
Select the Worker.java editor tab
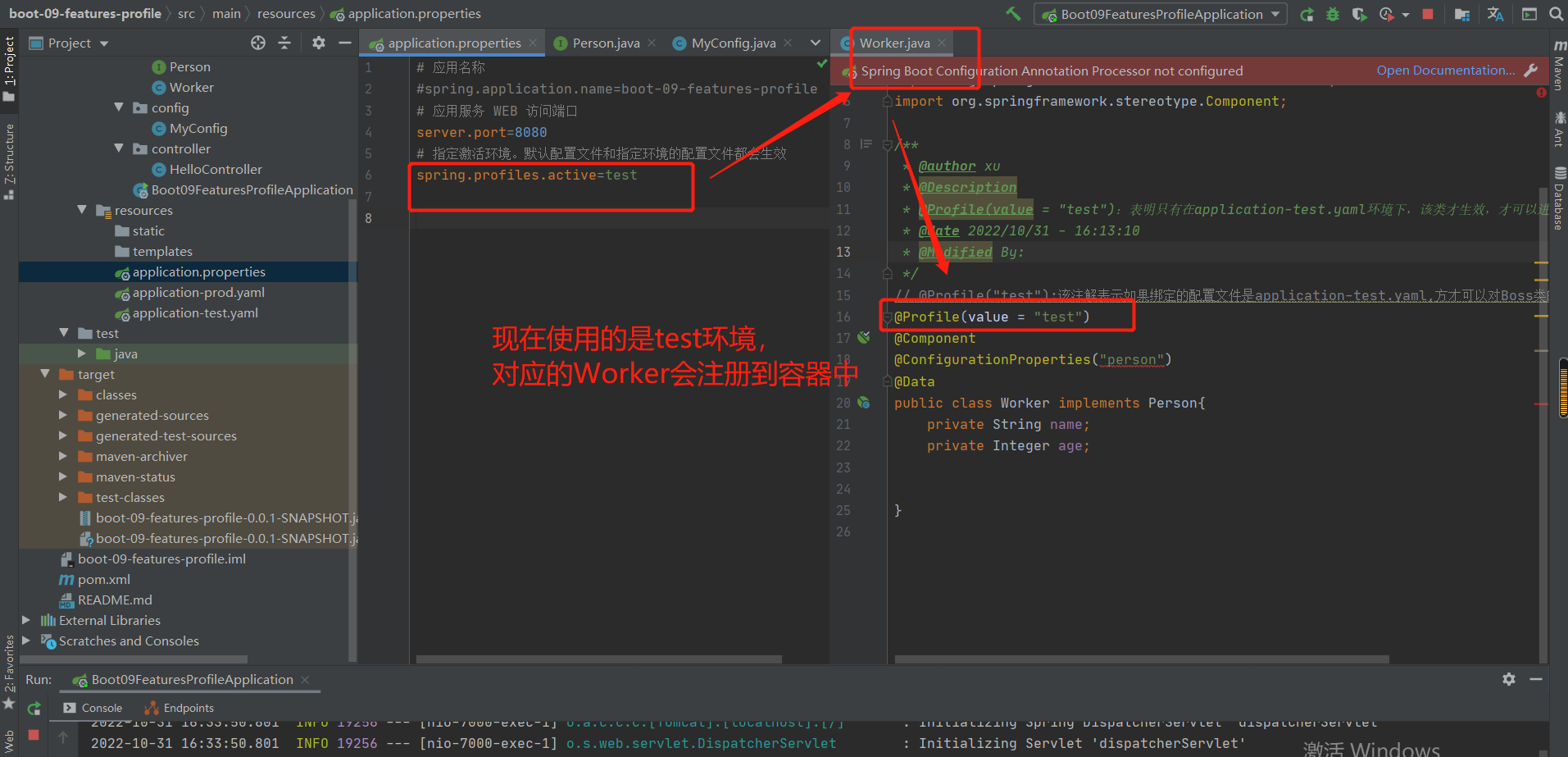[x=894, y=43]
